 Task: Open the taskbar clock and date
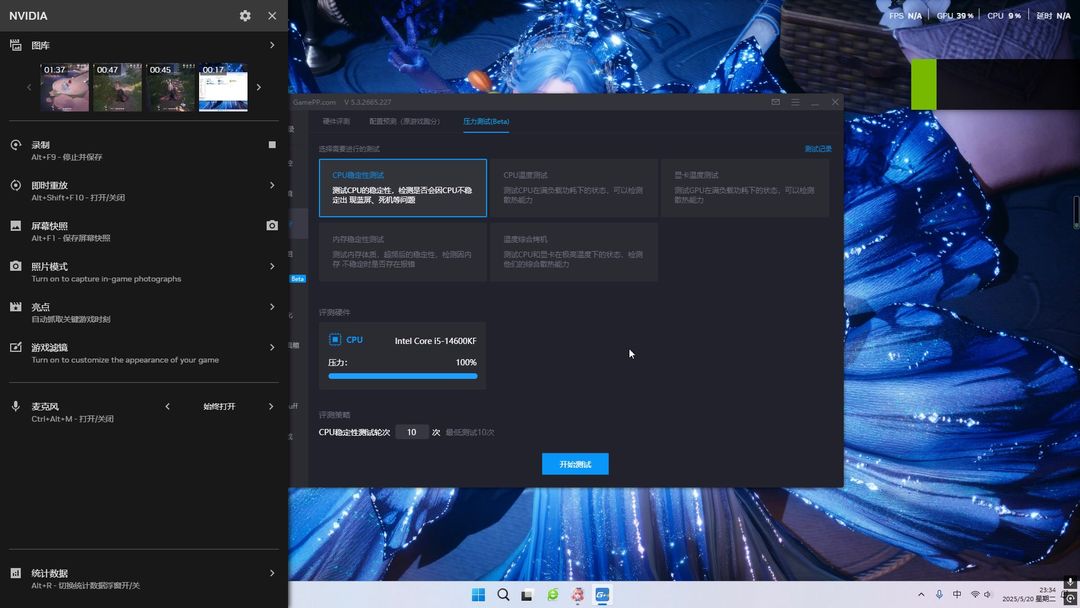(x=1029, y=594)
